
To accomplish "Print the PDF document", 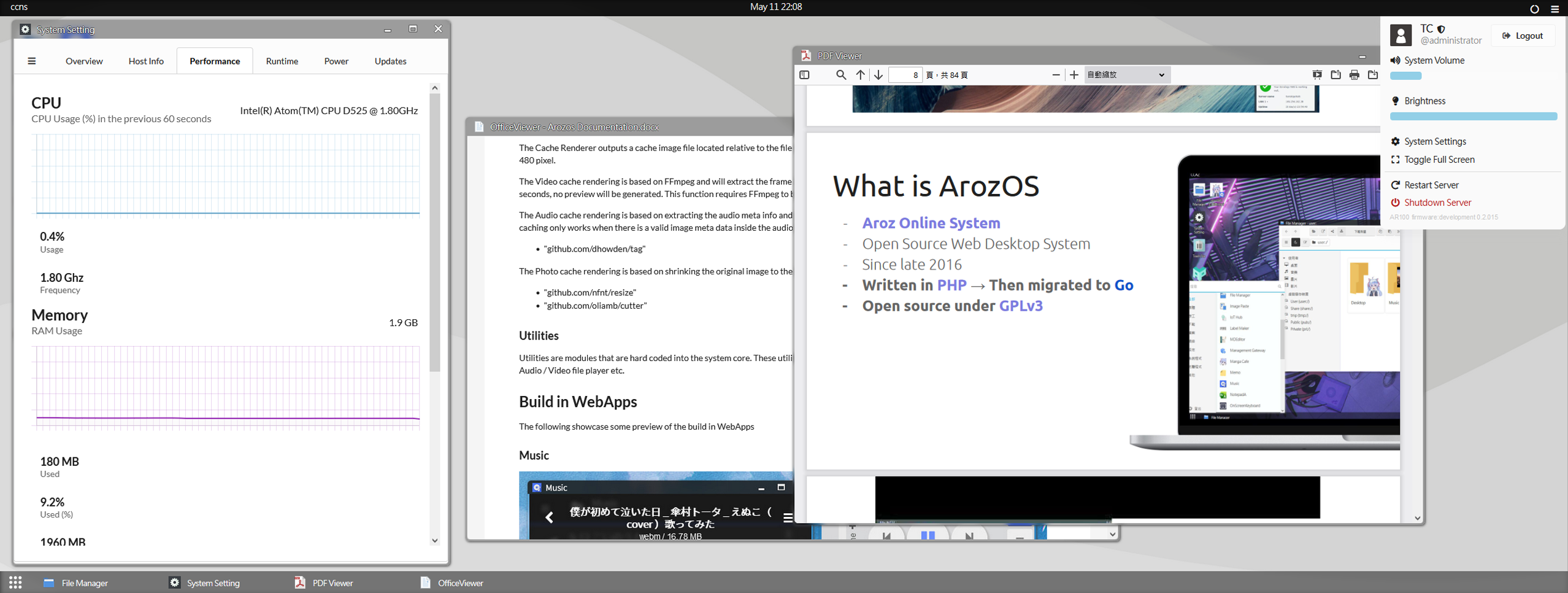I will click(1355, 75).
